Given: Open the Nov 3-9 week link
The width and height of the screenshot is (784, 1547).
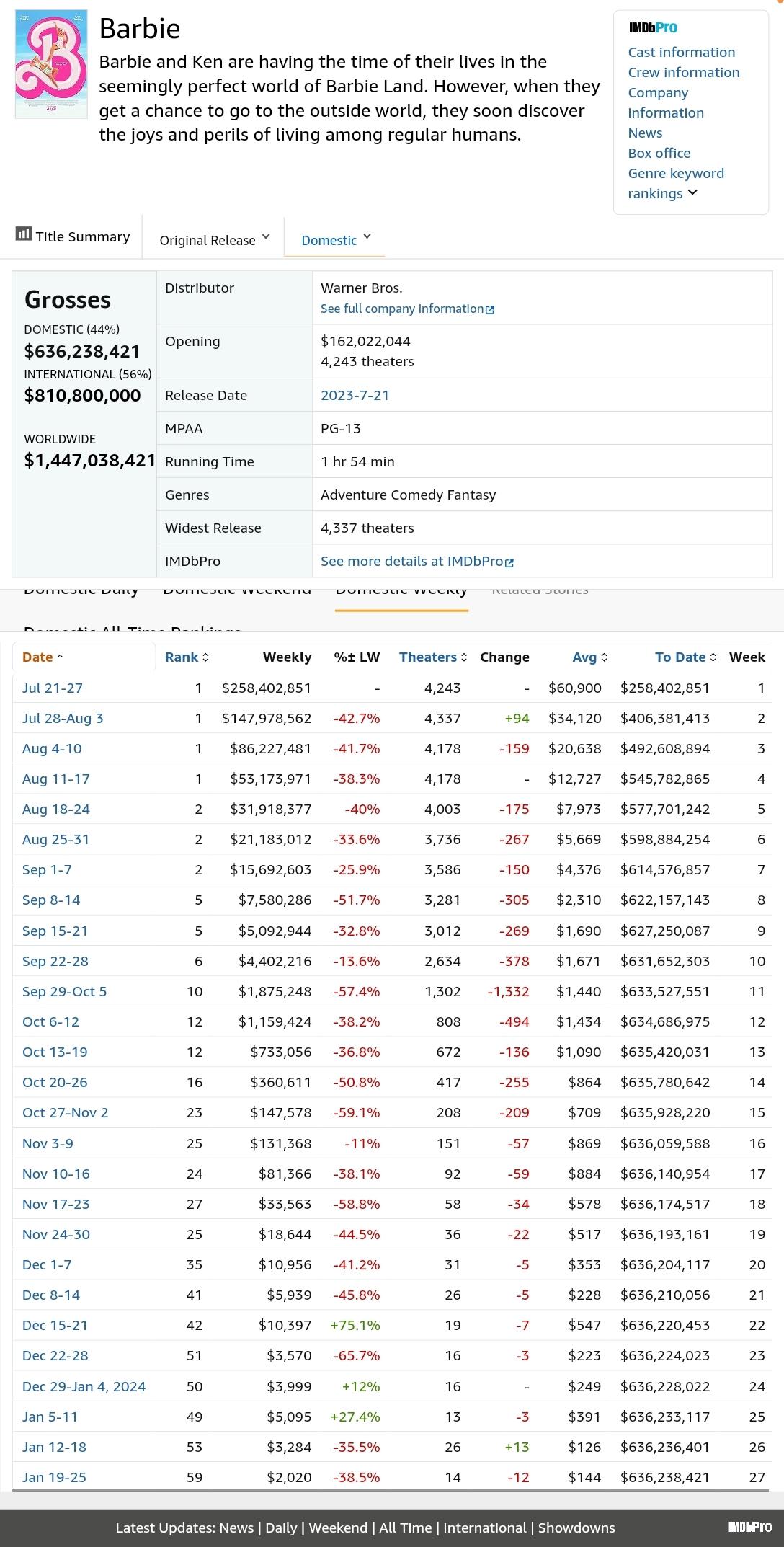Looking at the screenshot, I should [x=48, y=1143].
